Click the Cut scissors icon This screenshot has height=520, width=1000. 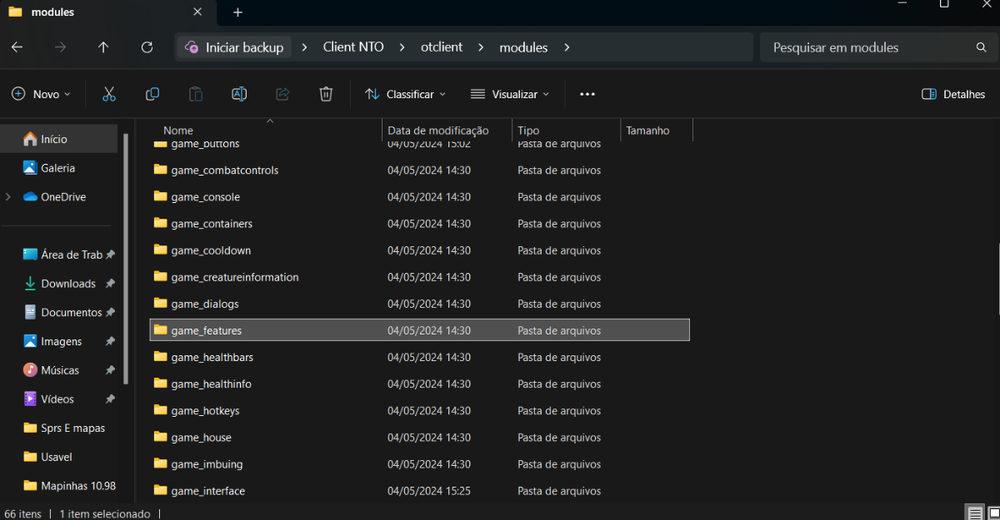[x=109, y=94]
